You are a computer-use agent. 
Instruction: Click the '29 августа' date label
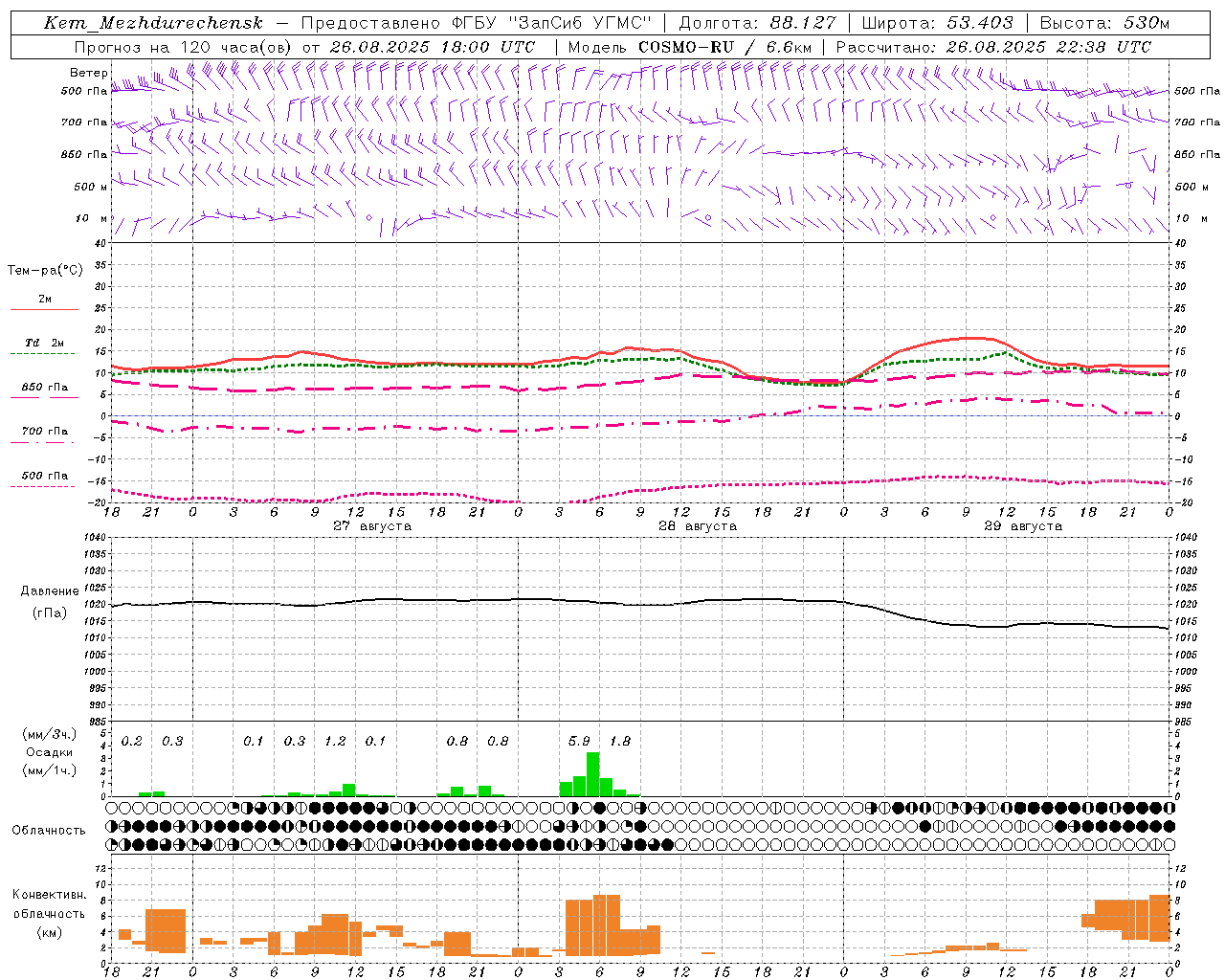coord(1023,526)
